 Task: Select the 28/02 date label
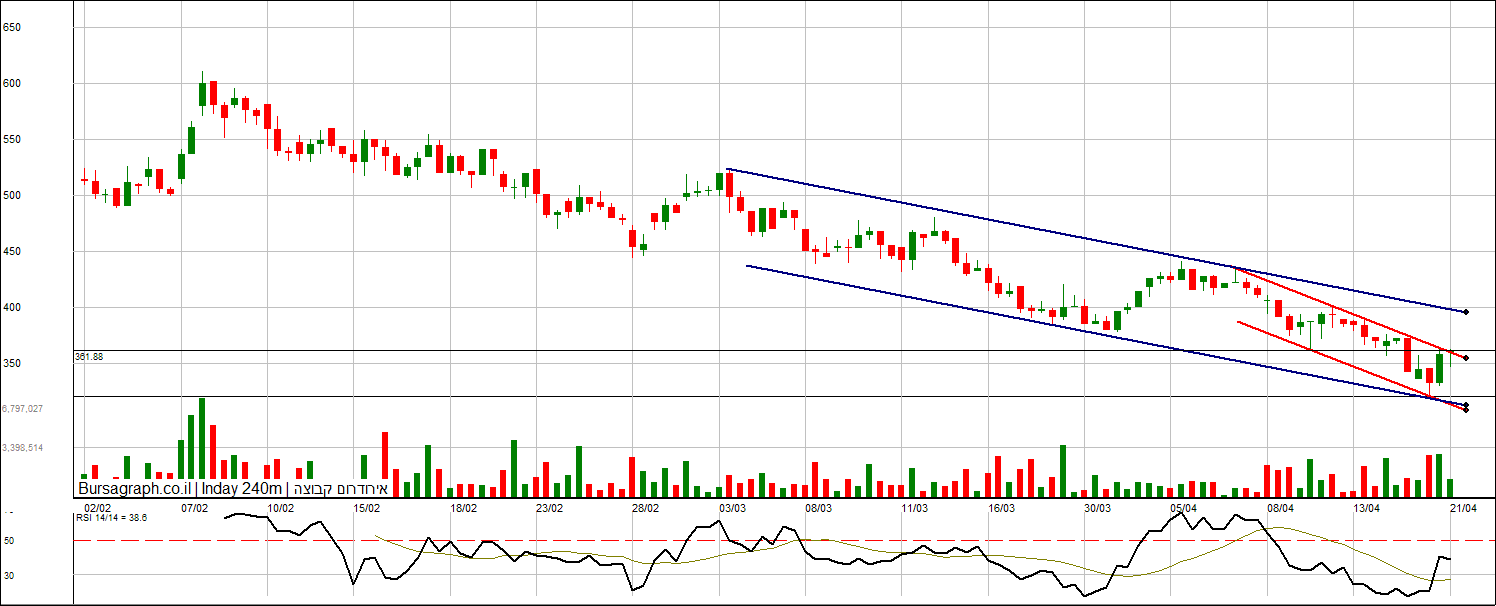[x=646, y=508]
